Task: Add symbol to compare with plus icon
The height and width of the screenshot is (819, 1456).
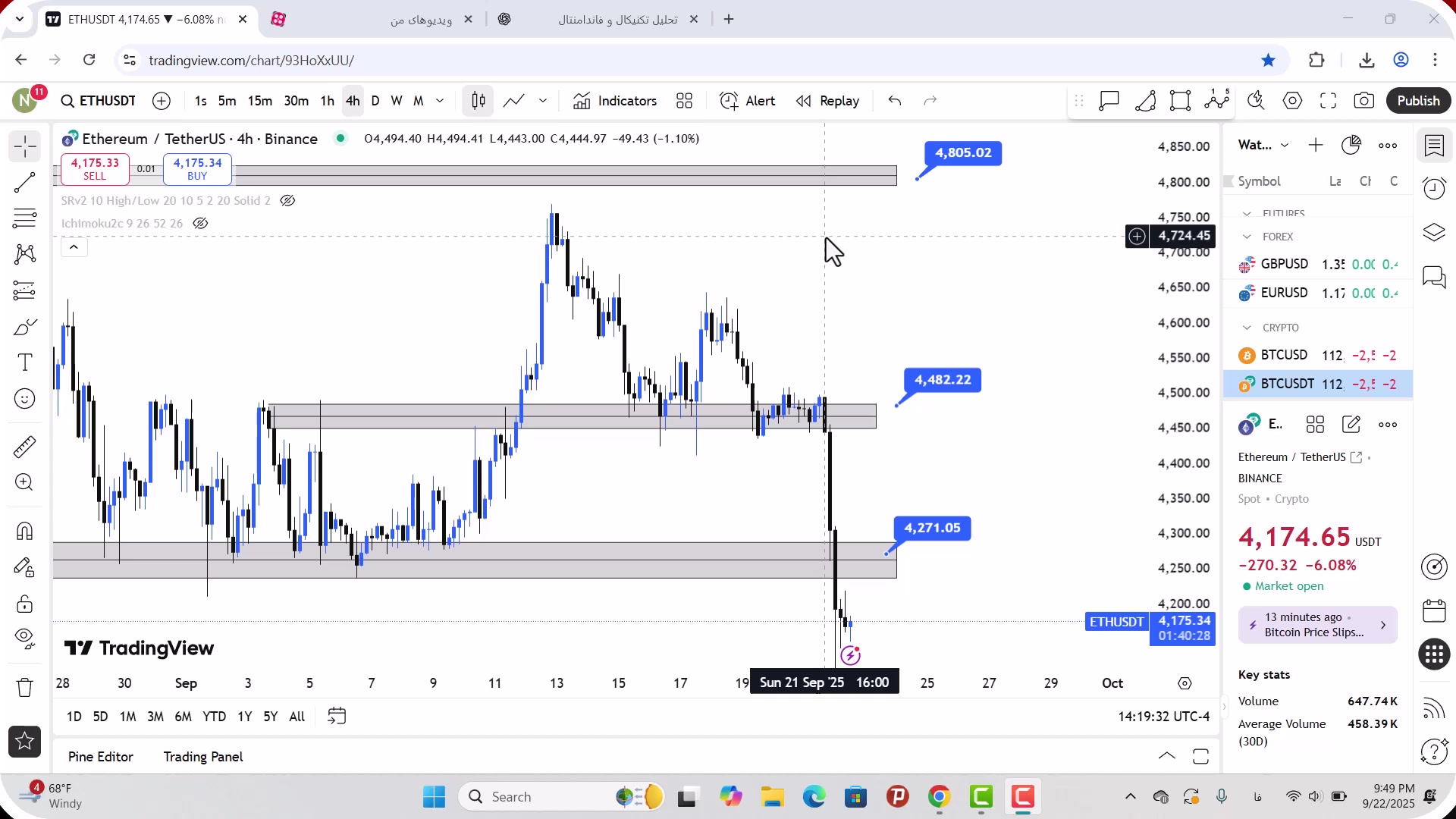Action: pyautogui.click(x=162, y=101)
